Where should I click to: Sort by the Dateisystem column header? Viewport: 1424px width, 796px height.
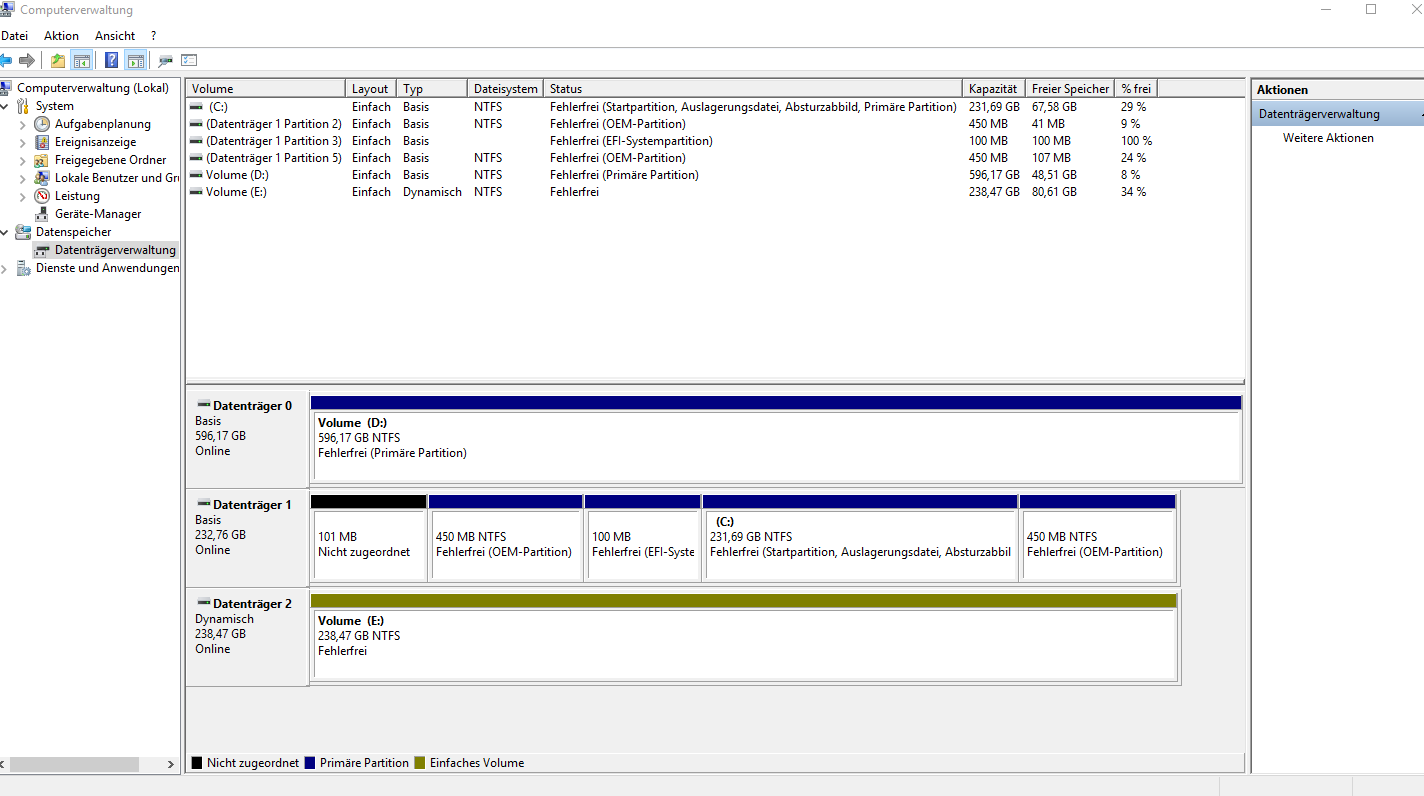(505, 89)
